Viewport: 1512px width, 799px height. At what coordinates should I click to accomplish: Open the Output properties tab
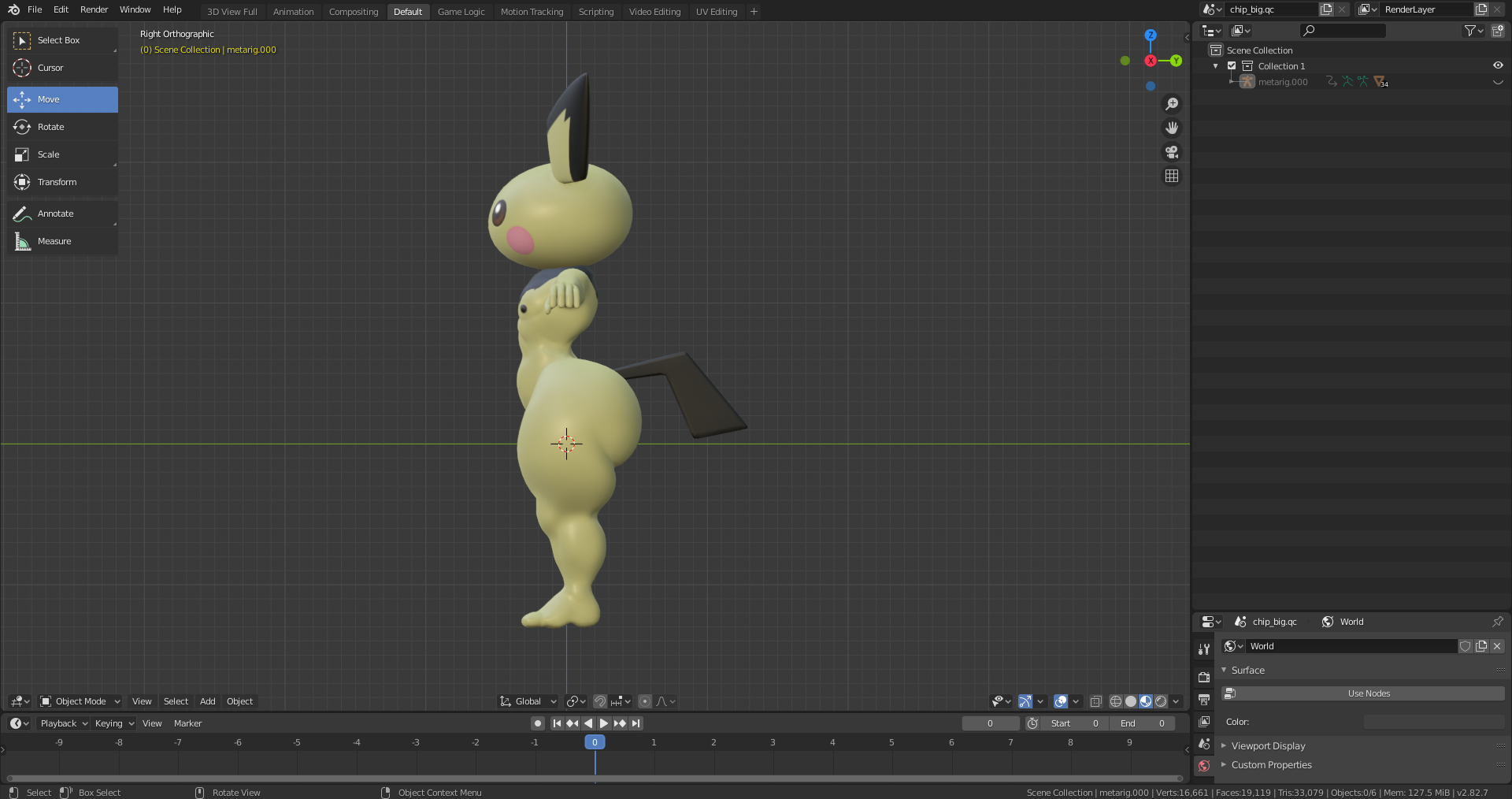point(1203,700)
